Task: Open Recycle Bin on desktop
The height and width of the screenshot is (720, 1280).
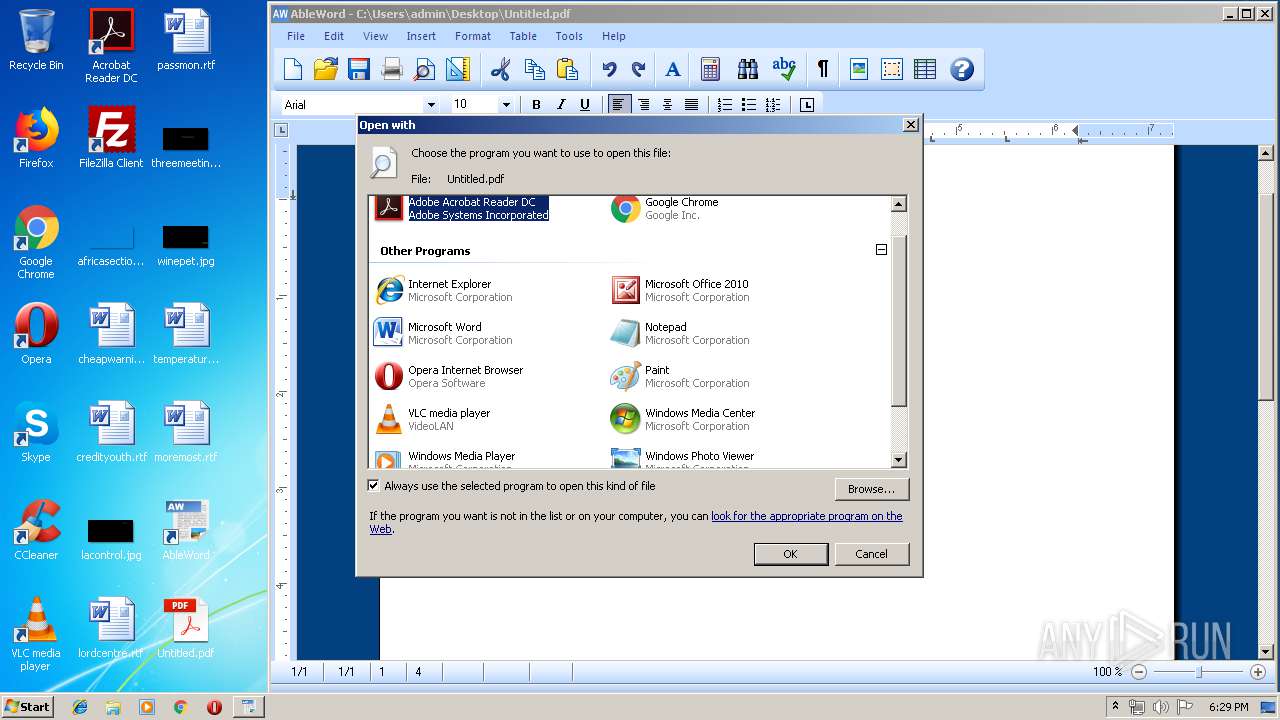Action: pyautogui.click(x=36, y=40)
